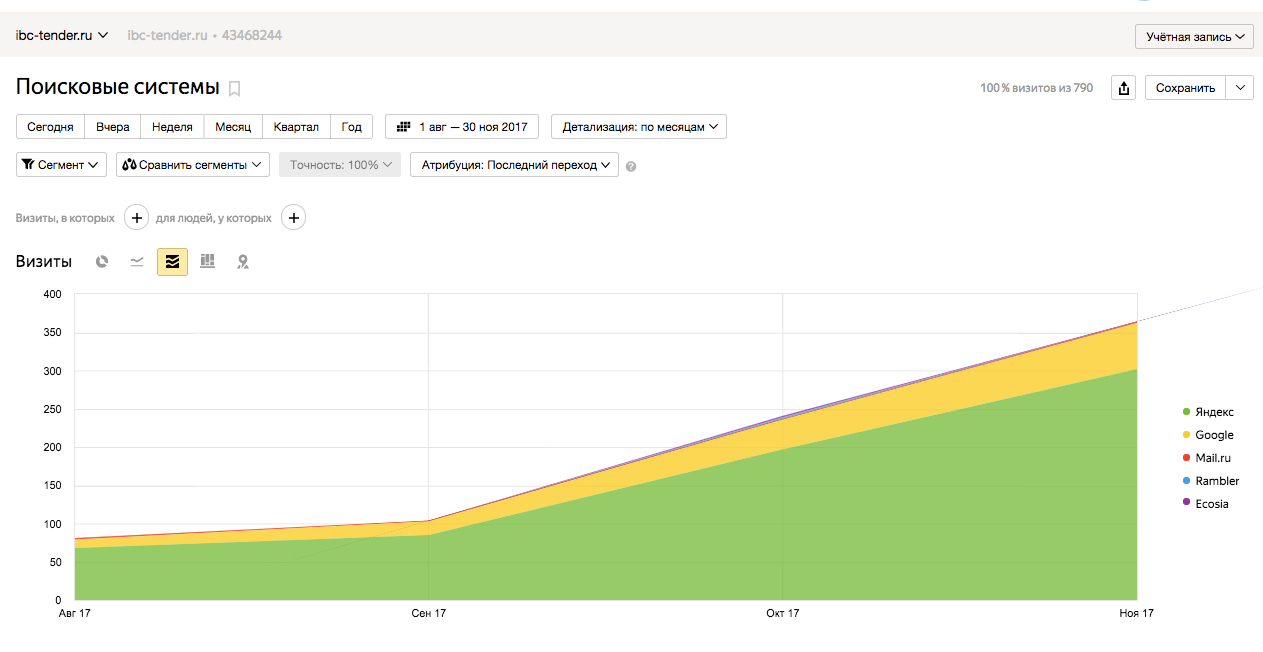Viewport: 1263px width, 652px height.
Task: Switch to pie chart view
Action: (102, 262)
